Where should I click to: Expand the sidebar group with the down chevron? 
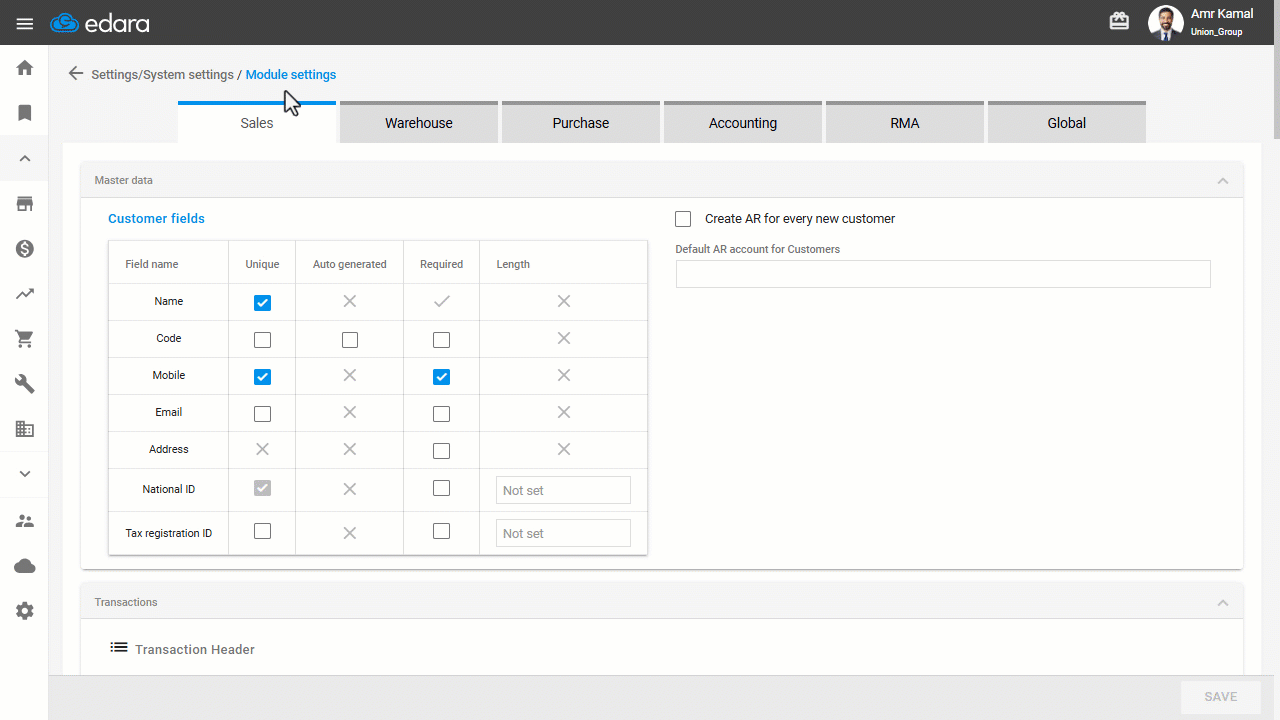click(25, 474)
